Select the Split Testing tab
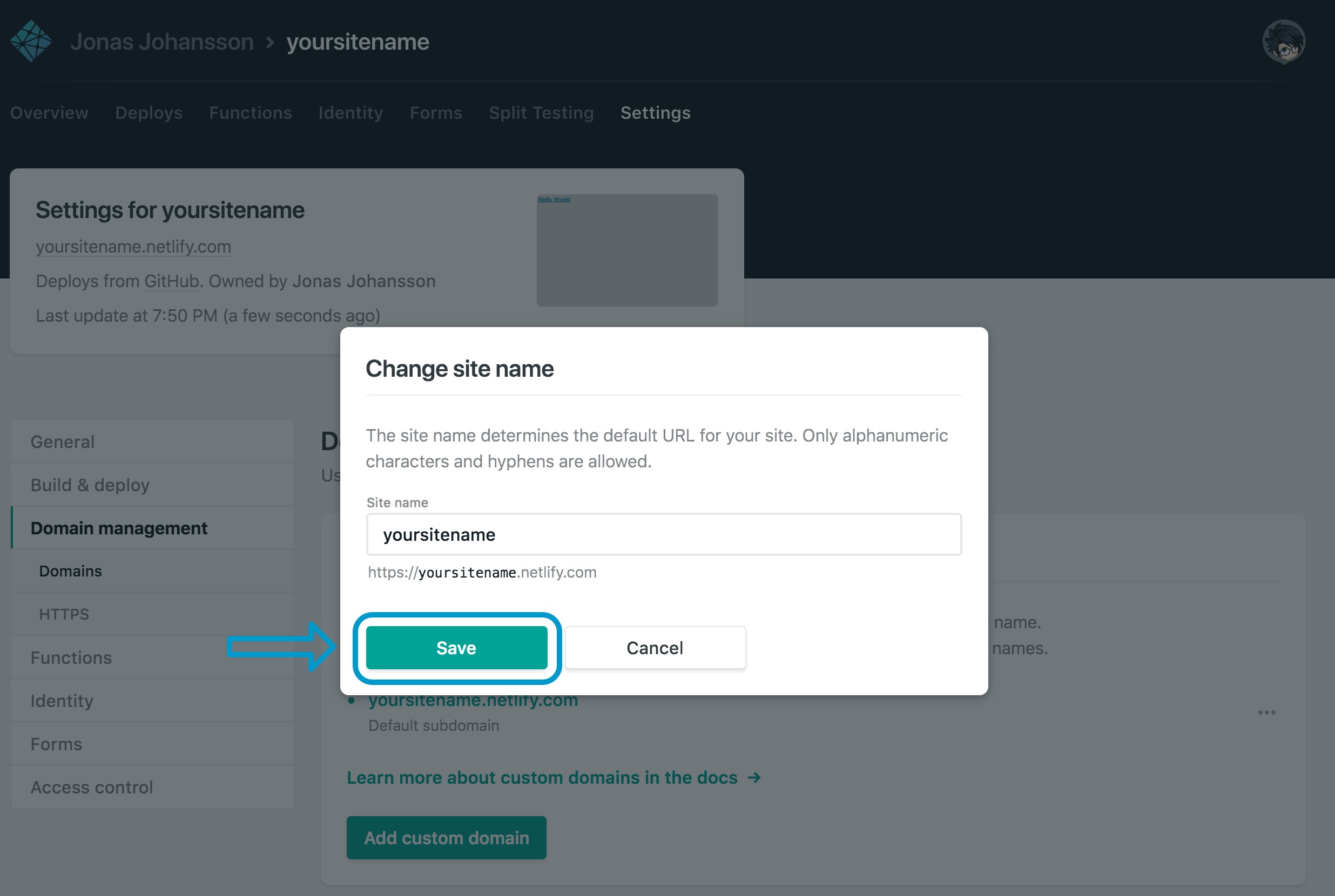The width and height of the screenshot is (1335, 896). tap(541, 113)
